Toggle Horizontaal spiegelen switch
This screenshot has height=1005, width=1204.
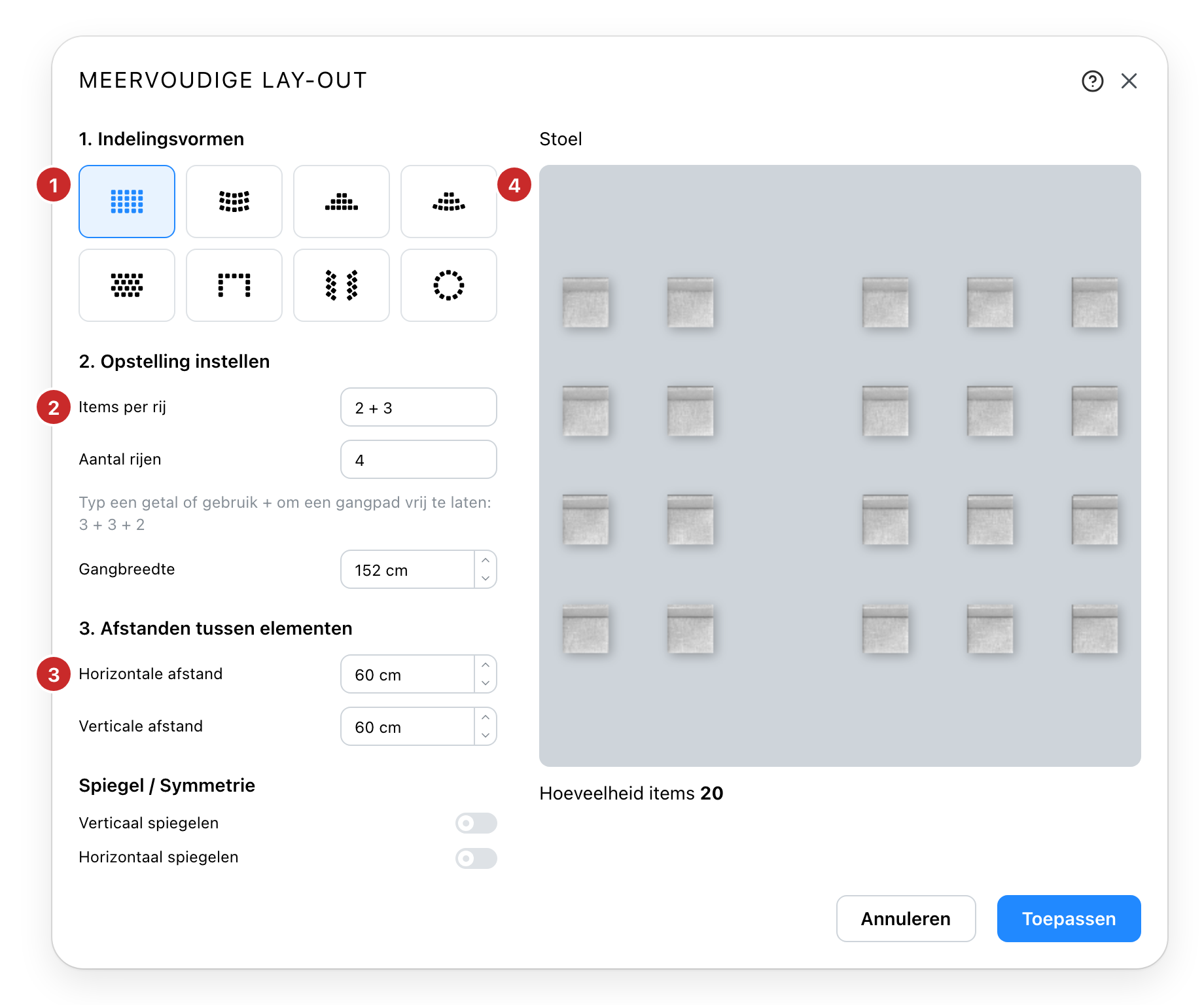476,858
